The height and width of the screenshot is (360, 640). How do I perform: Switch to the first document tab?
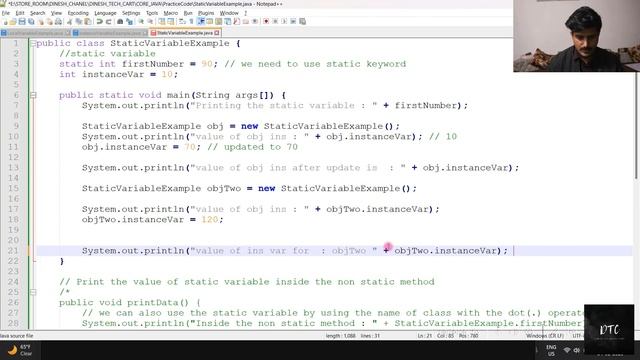pyautogui.click(x=36, y=33)
